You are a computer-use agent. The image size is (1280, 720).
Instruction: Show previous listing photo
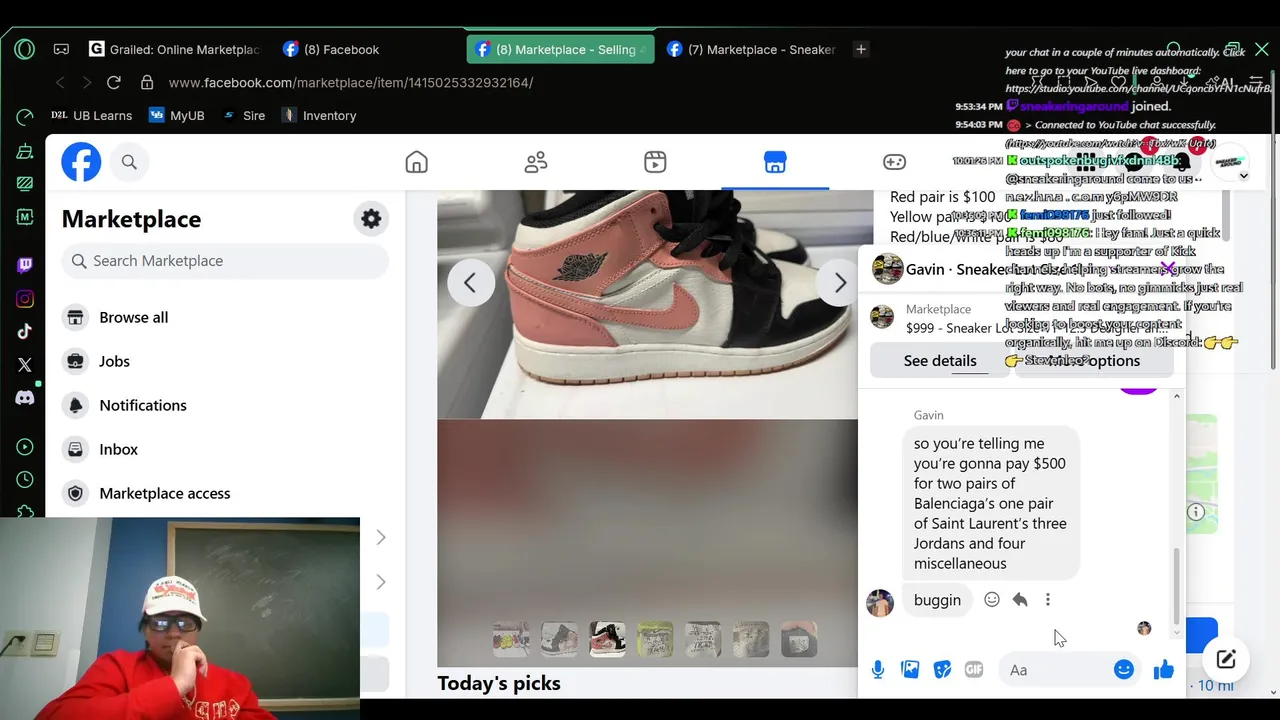[470, 283]
